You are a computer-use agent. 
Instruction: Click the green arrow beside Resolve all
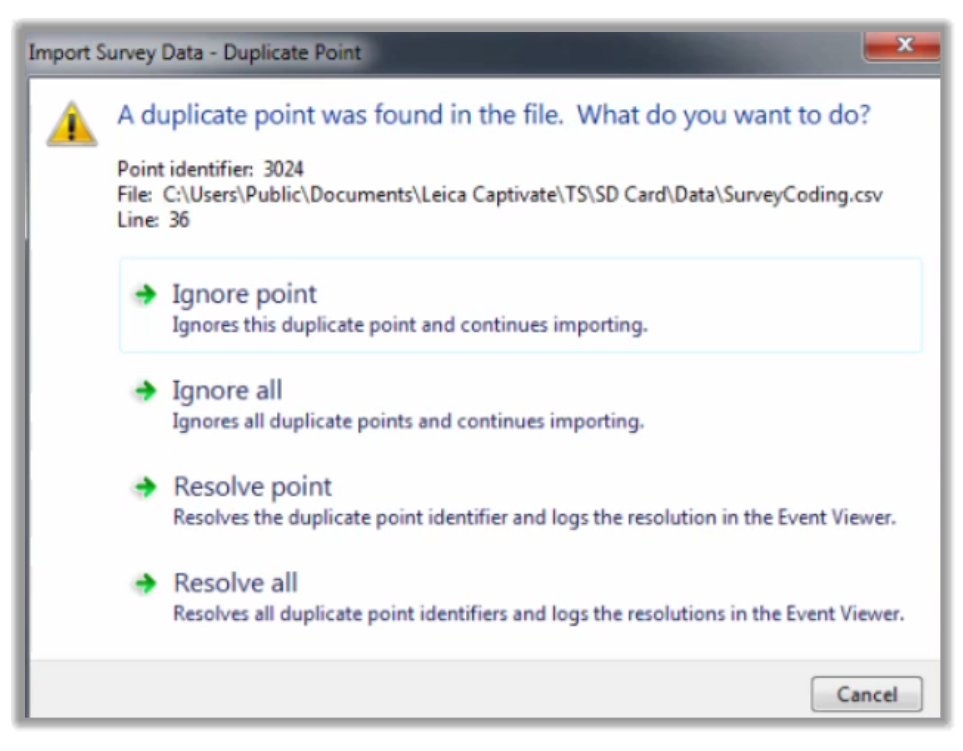[146, 583]
